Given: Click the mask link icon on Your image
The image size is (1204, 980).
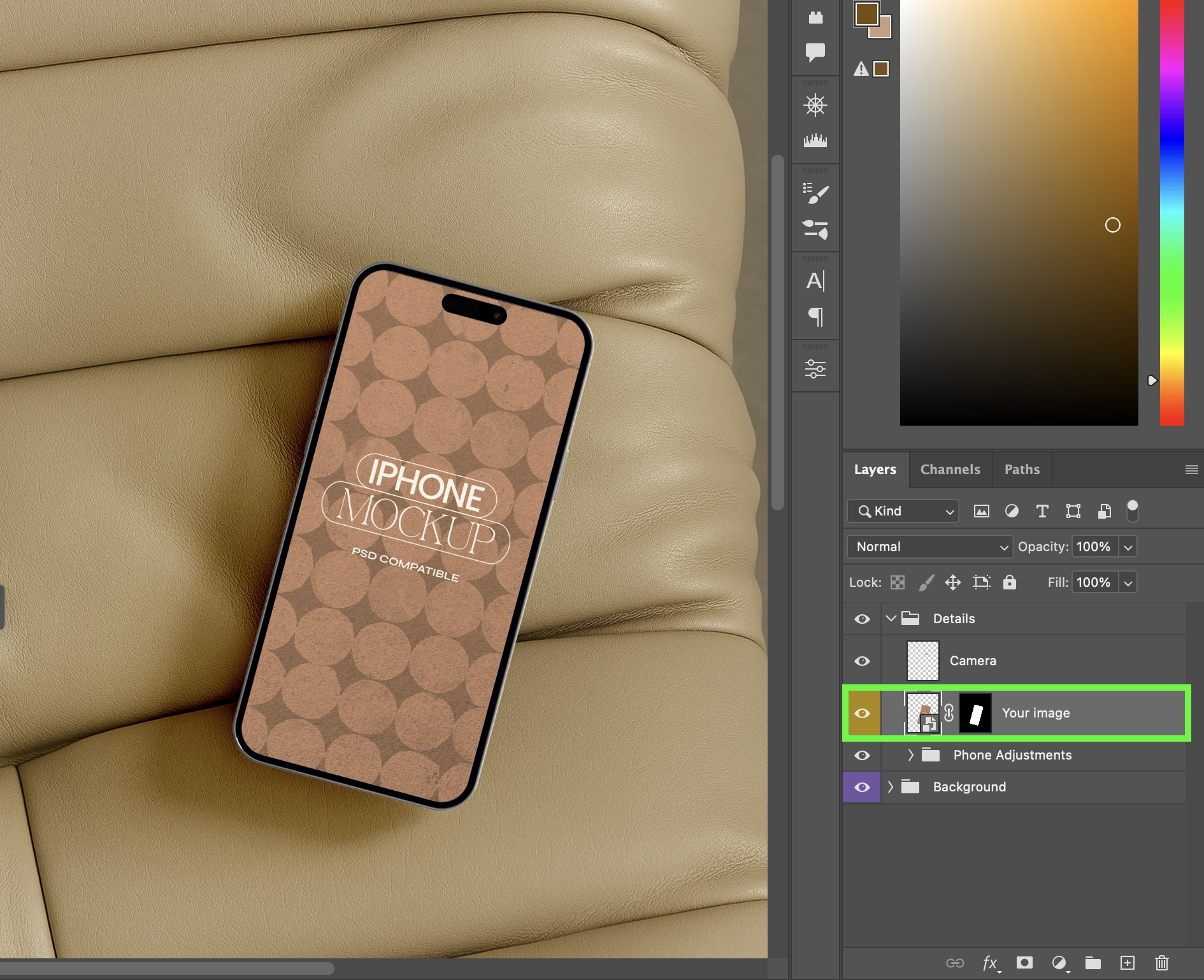Looking at the screenshot, I should pos(949,713).
